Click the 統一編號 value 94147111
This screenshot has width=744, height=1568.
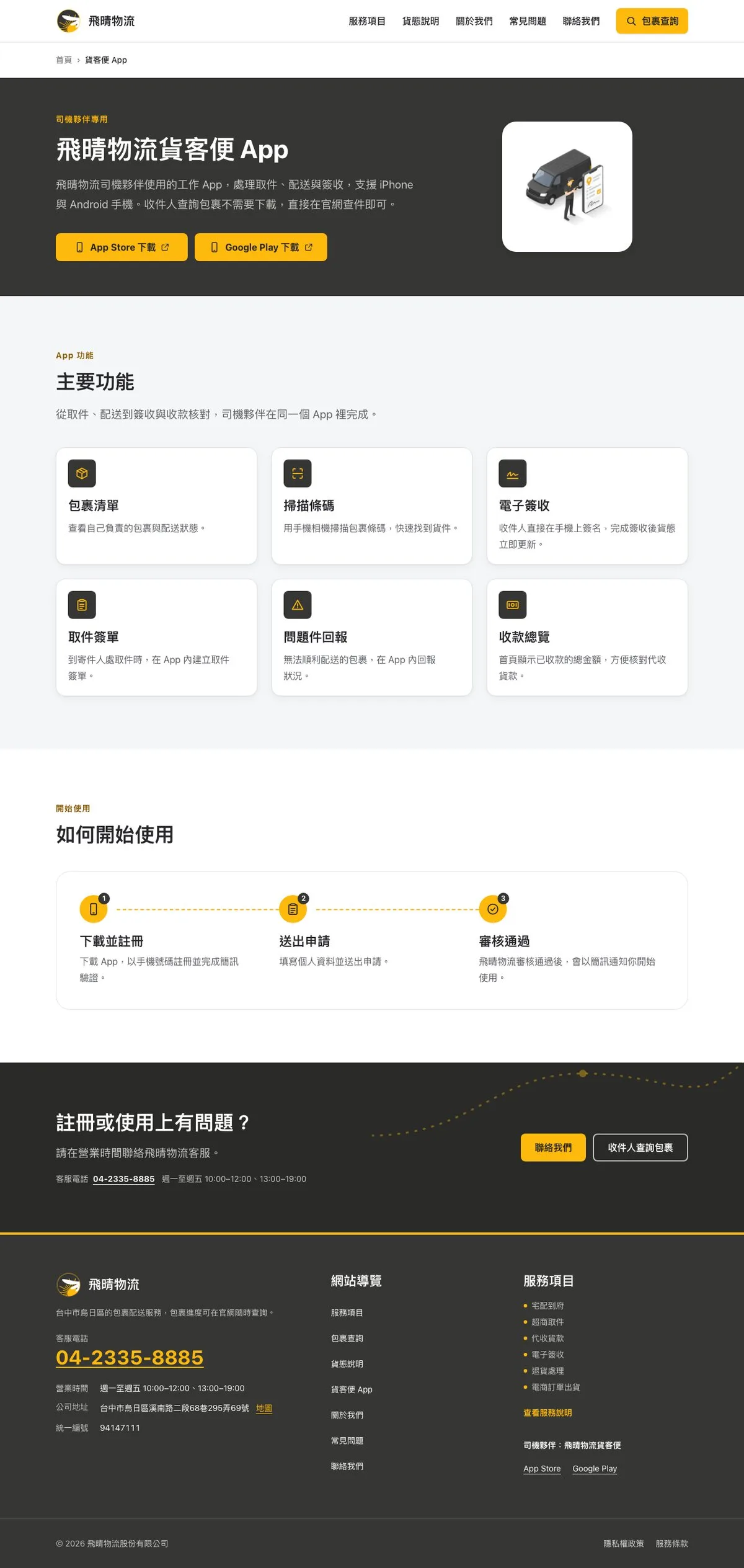point(120,1428)
